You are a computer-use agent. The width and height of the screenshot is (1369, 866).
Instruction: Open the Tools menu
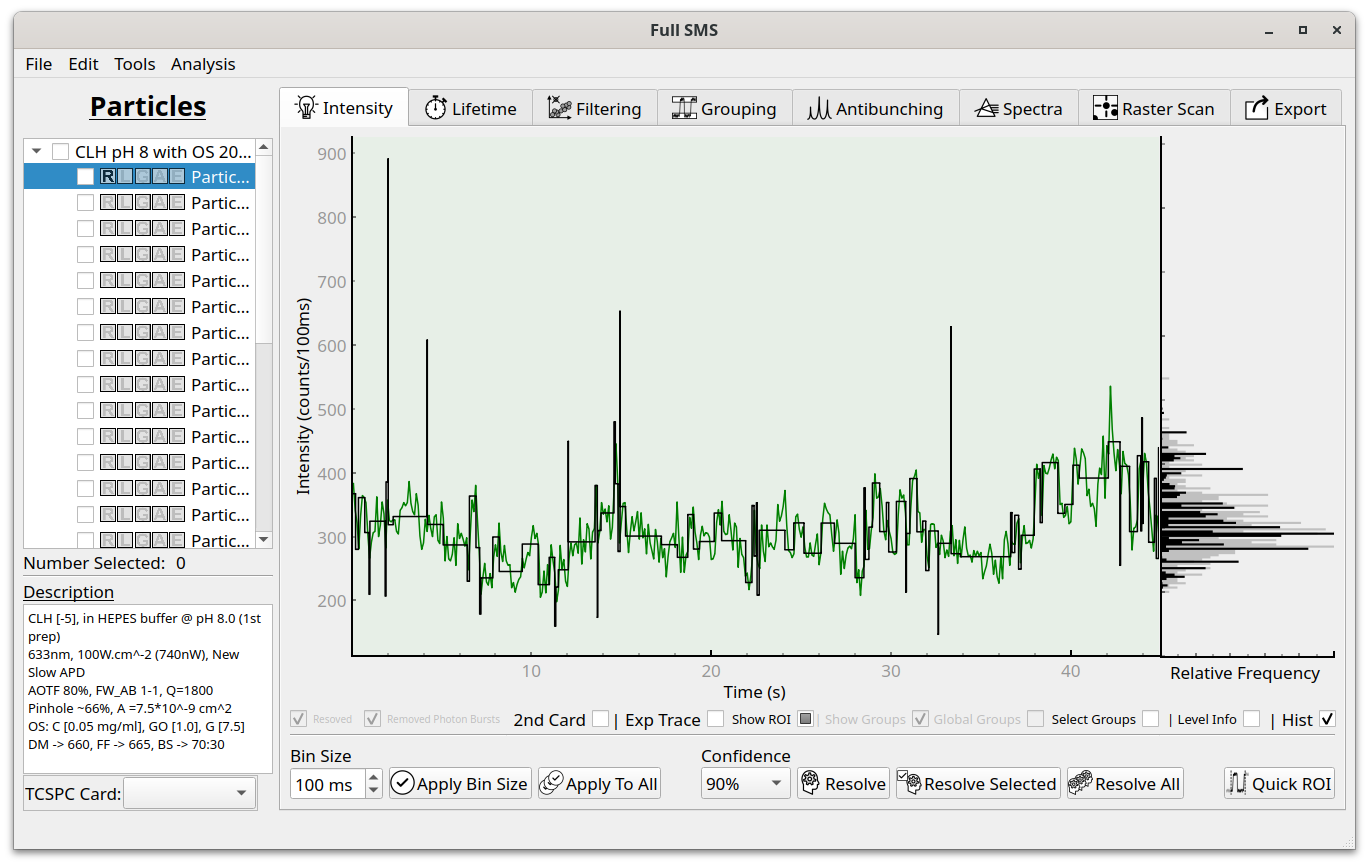pos(135,64)
